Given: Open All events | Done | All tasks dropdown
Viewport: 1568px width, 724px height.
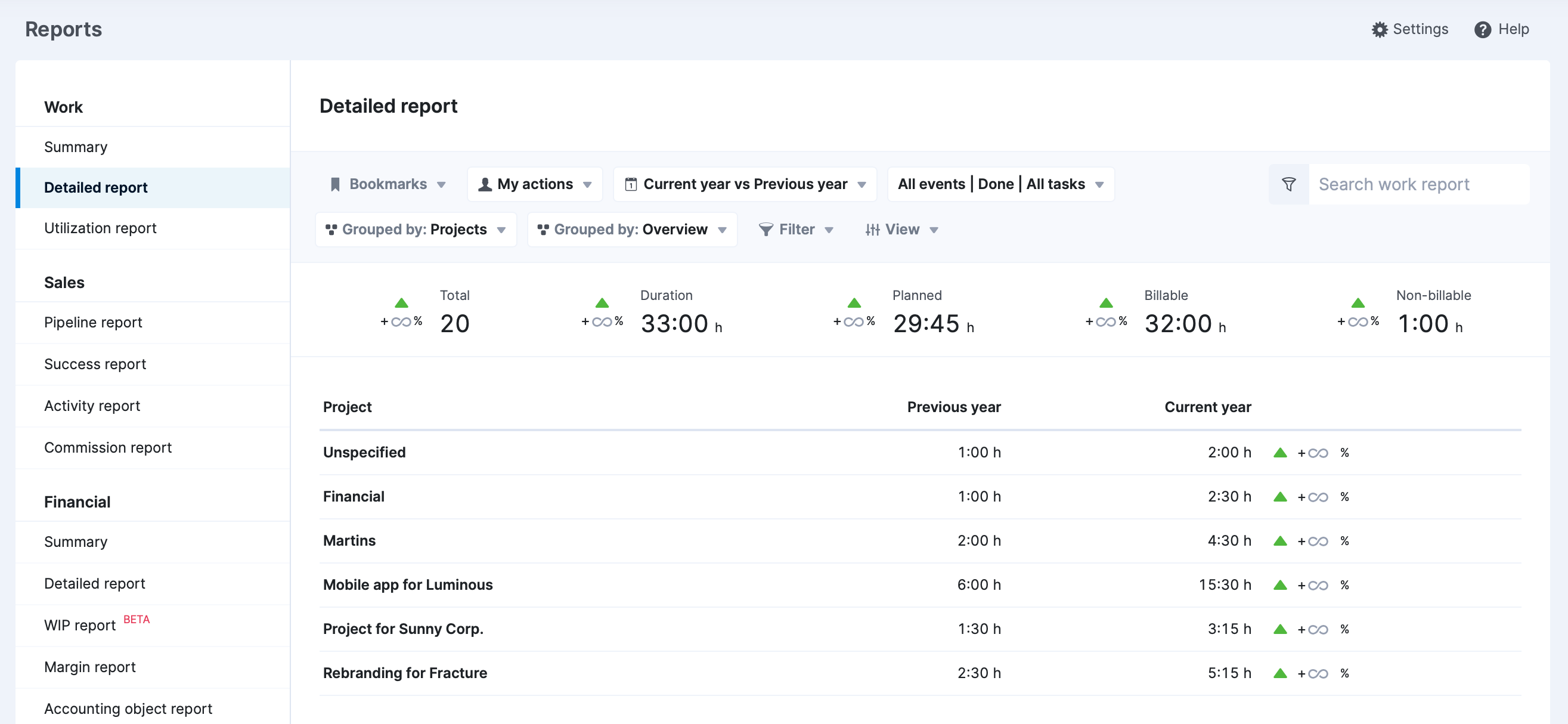Looking at the screenshot, I should click(x=1000, y=184).
